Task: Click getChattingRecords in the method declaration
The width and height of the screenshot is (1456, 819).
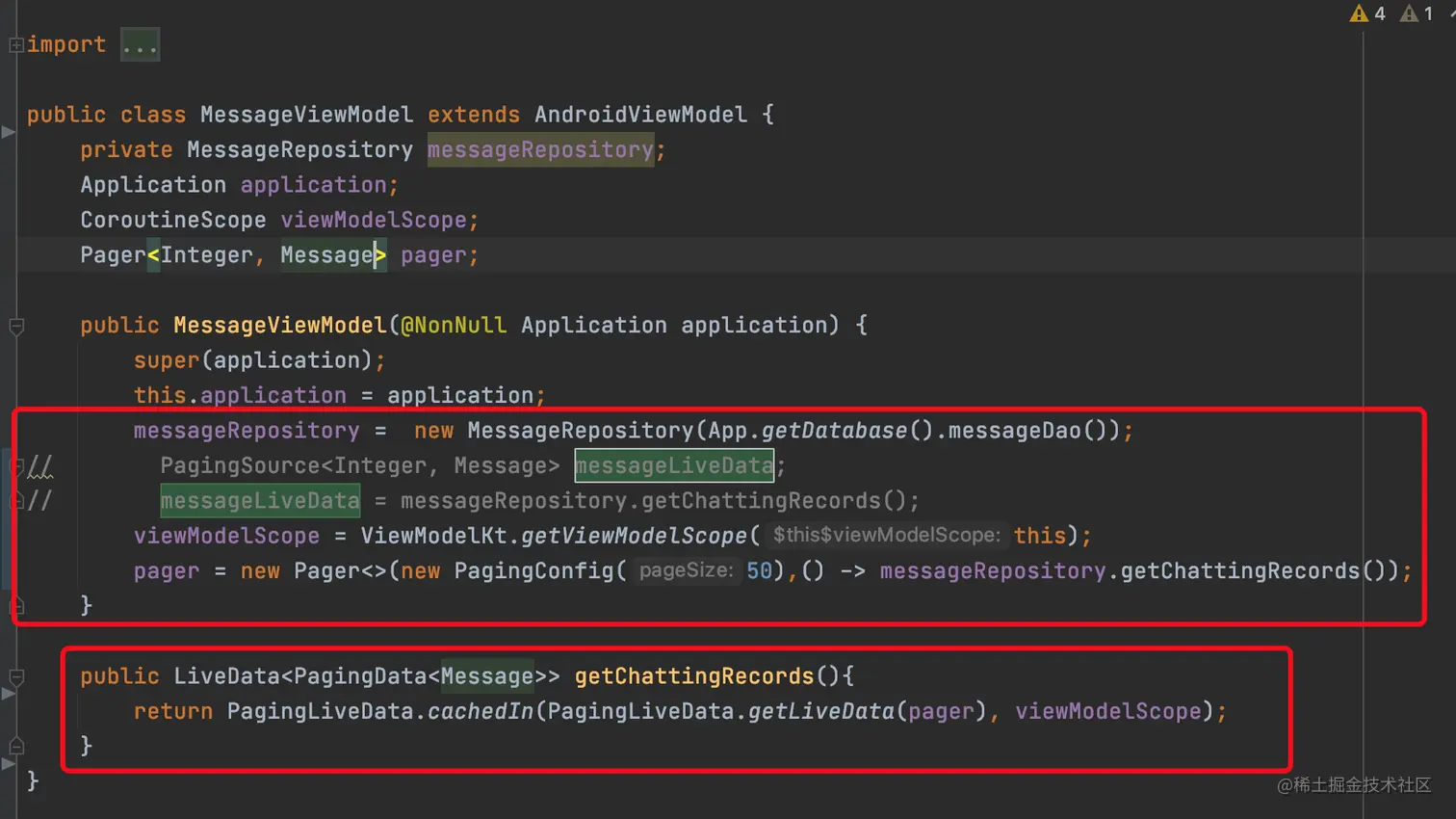Action: tap(694, 676)
